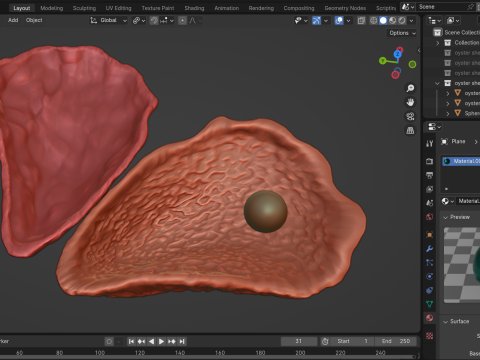Play the animation in reverse
This screenshot has height=360, width=480.
pyautogui.click(x=151, y=341)
